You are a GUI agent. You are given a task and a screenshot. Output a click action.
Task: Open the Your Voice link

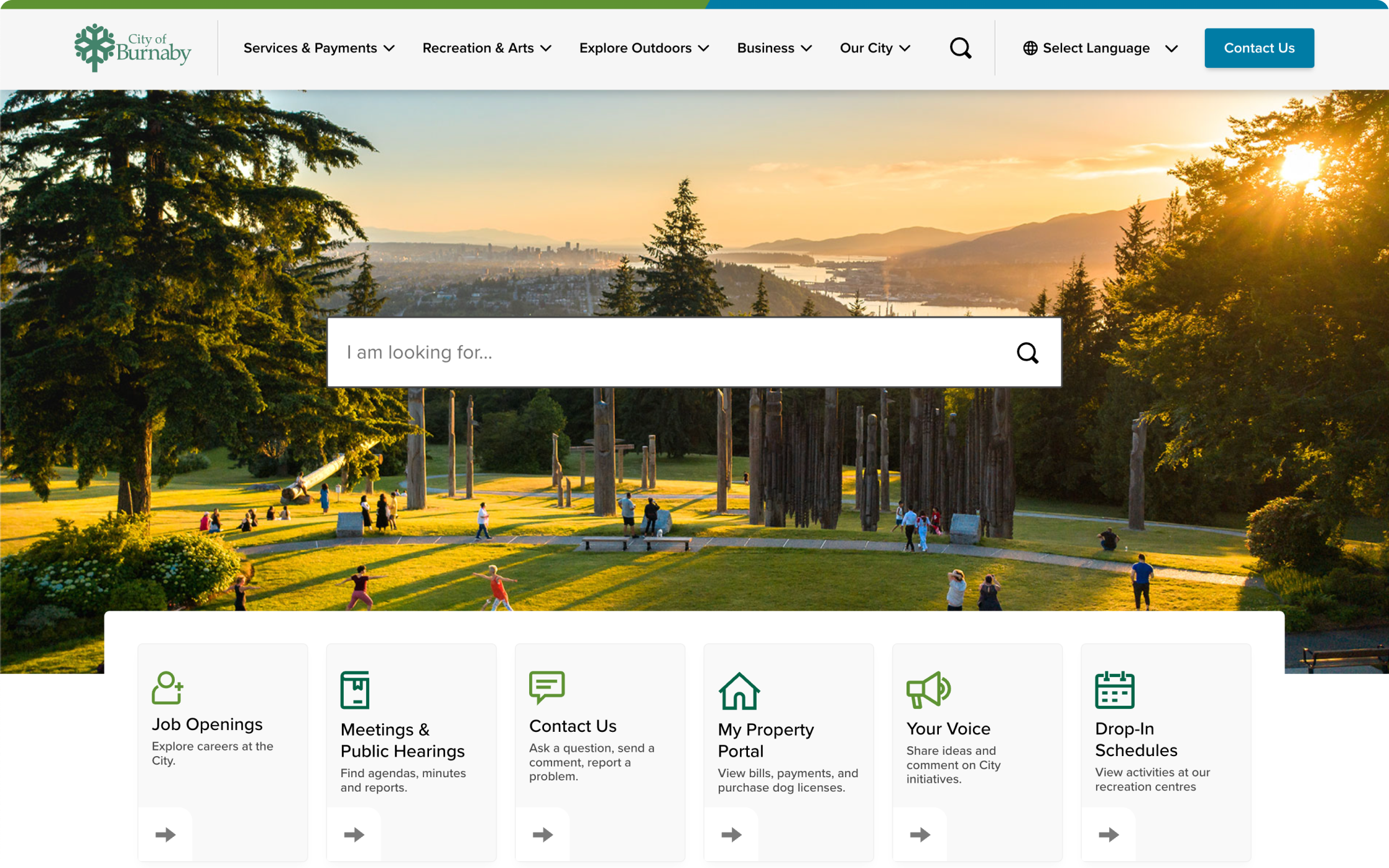point(948,728)
